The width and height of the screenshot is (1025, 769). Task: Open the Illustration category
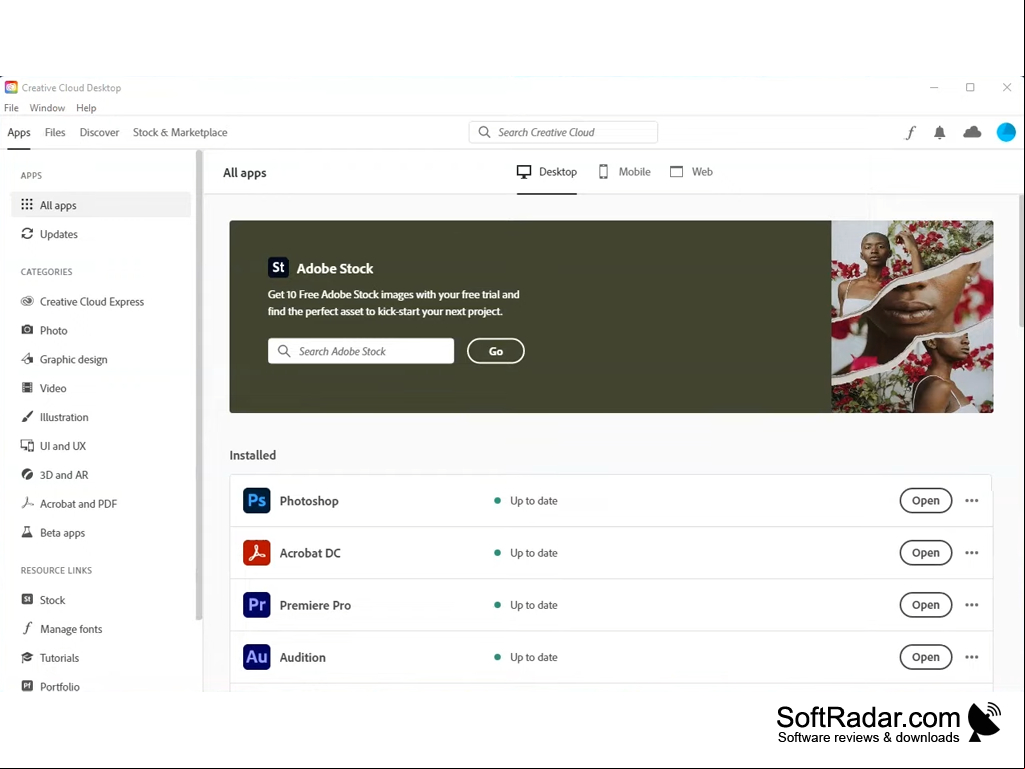(101, 417)
